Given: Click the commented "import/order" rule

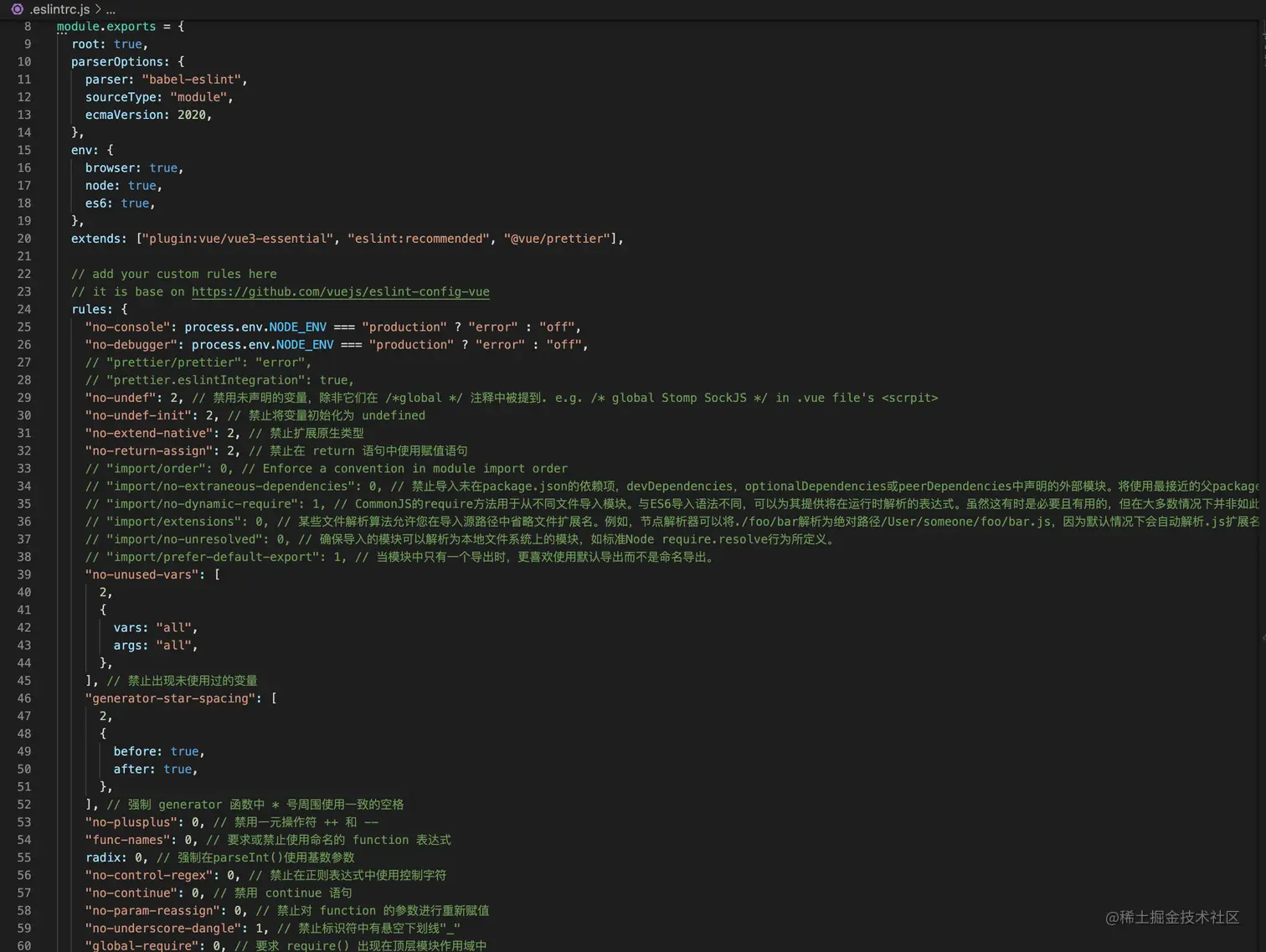Looking at the screenshot, I should click(326, 468).
